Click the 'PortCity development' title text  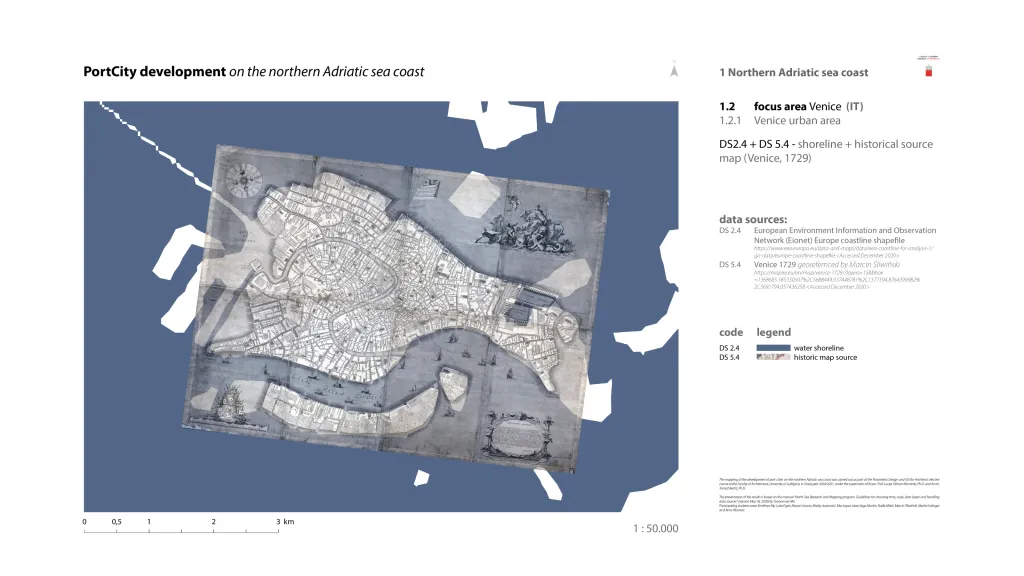click(155, 72)
